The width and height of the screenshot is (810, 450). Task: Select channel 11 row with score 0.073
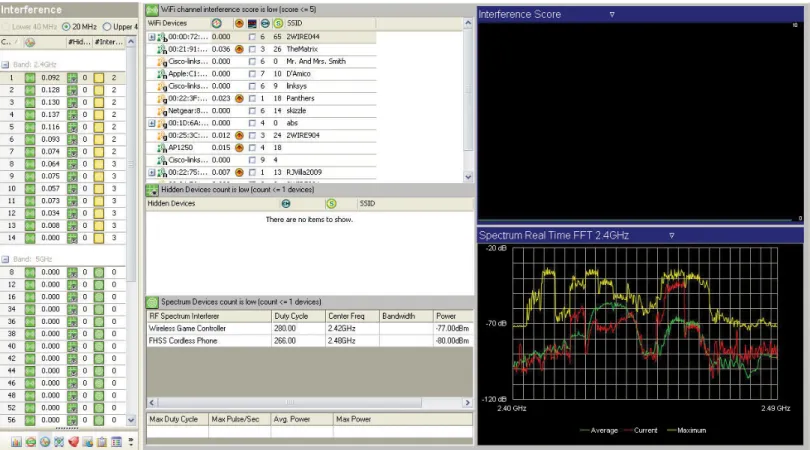(x=63, y=201)
